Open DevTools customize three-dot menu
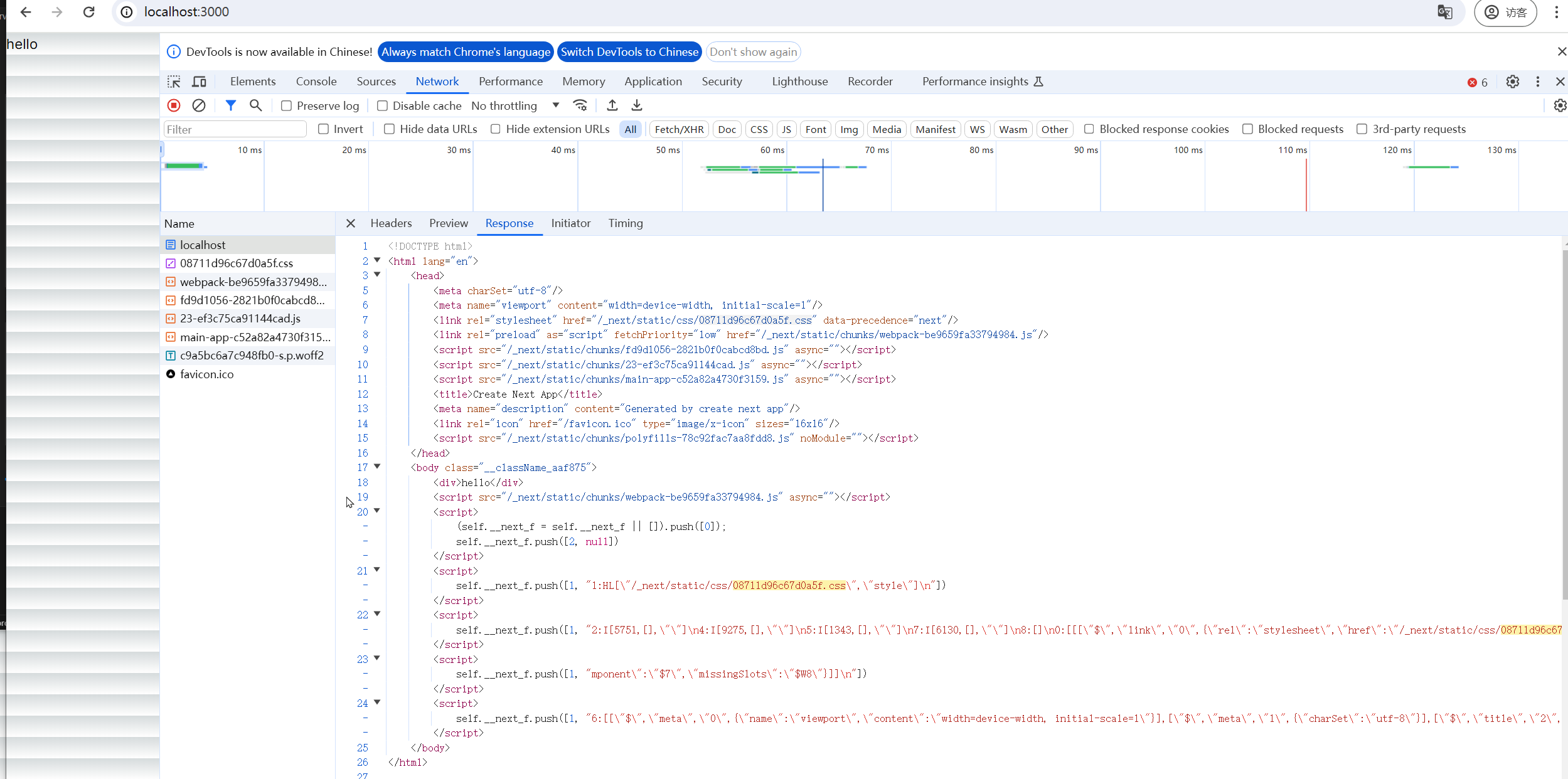Image resolution: width=1568 pixels, height=779 pixels. [1538, 82]
